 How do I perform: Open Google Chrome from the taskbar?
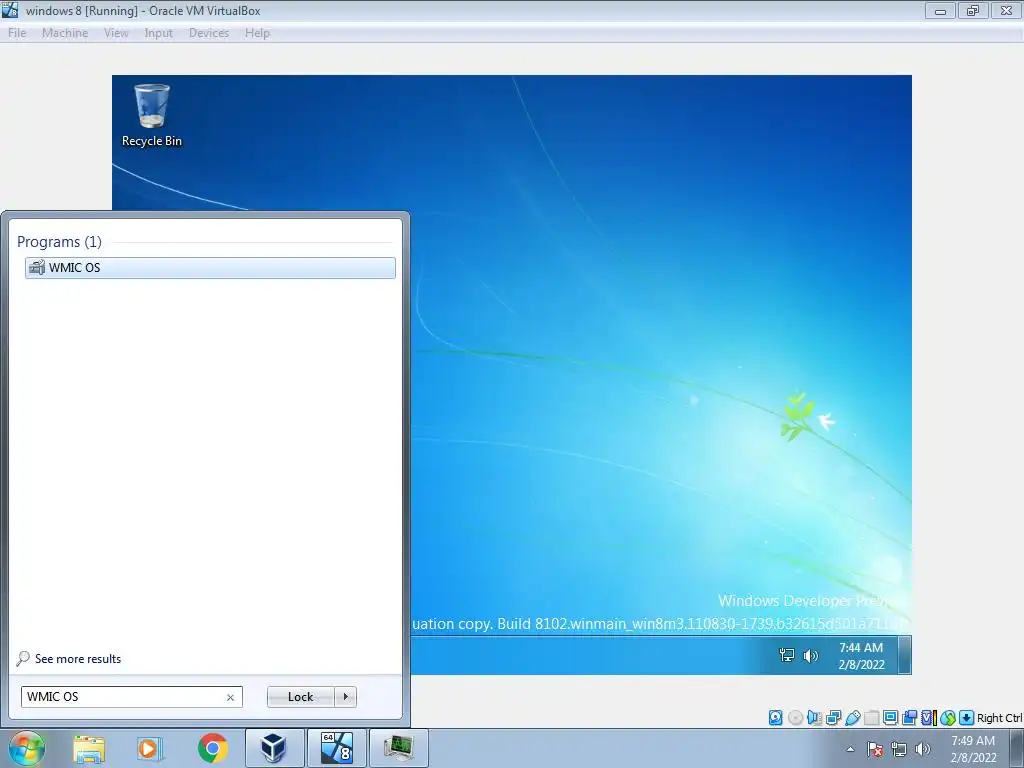[x=212, y=748]
